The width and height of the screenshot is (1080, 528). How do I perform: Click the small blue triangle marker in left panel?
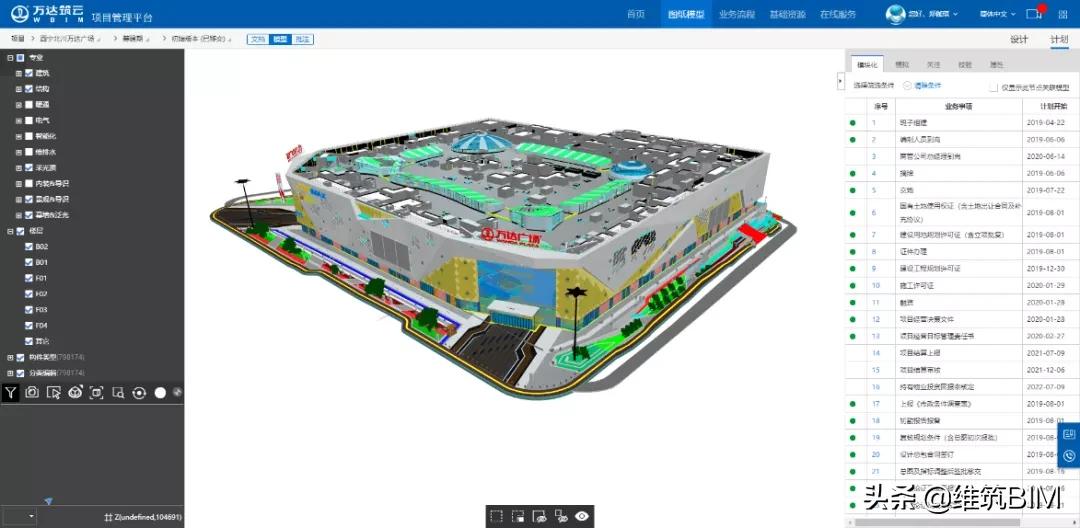[x=48, y=501]
